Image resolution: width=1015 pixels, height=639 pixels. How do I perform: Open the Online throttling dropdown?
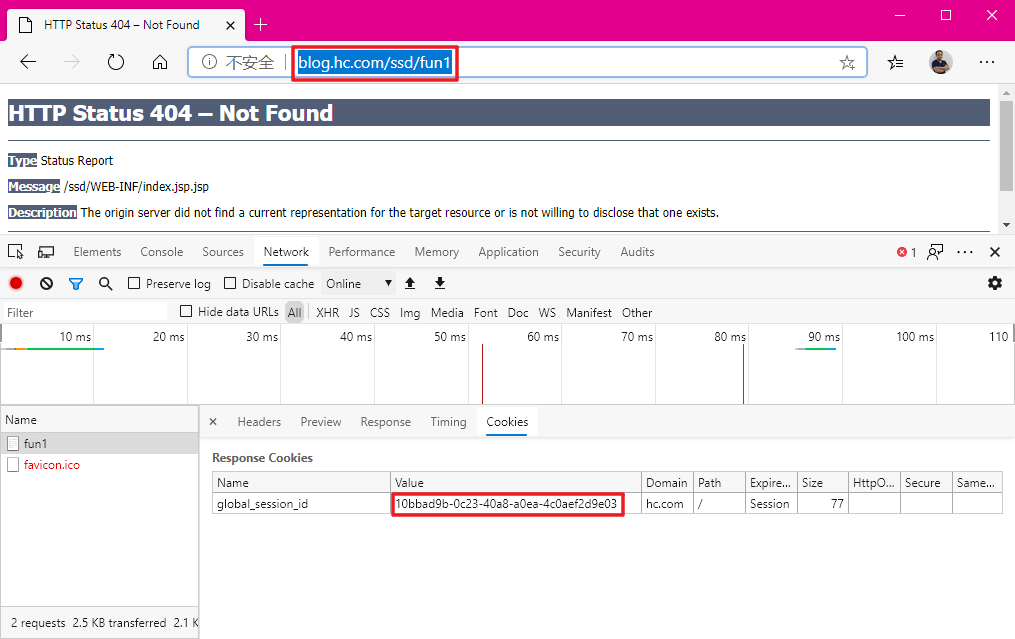tap(358, 284)
